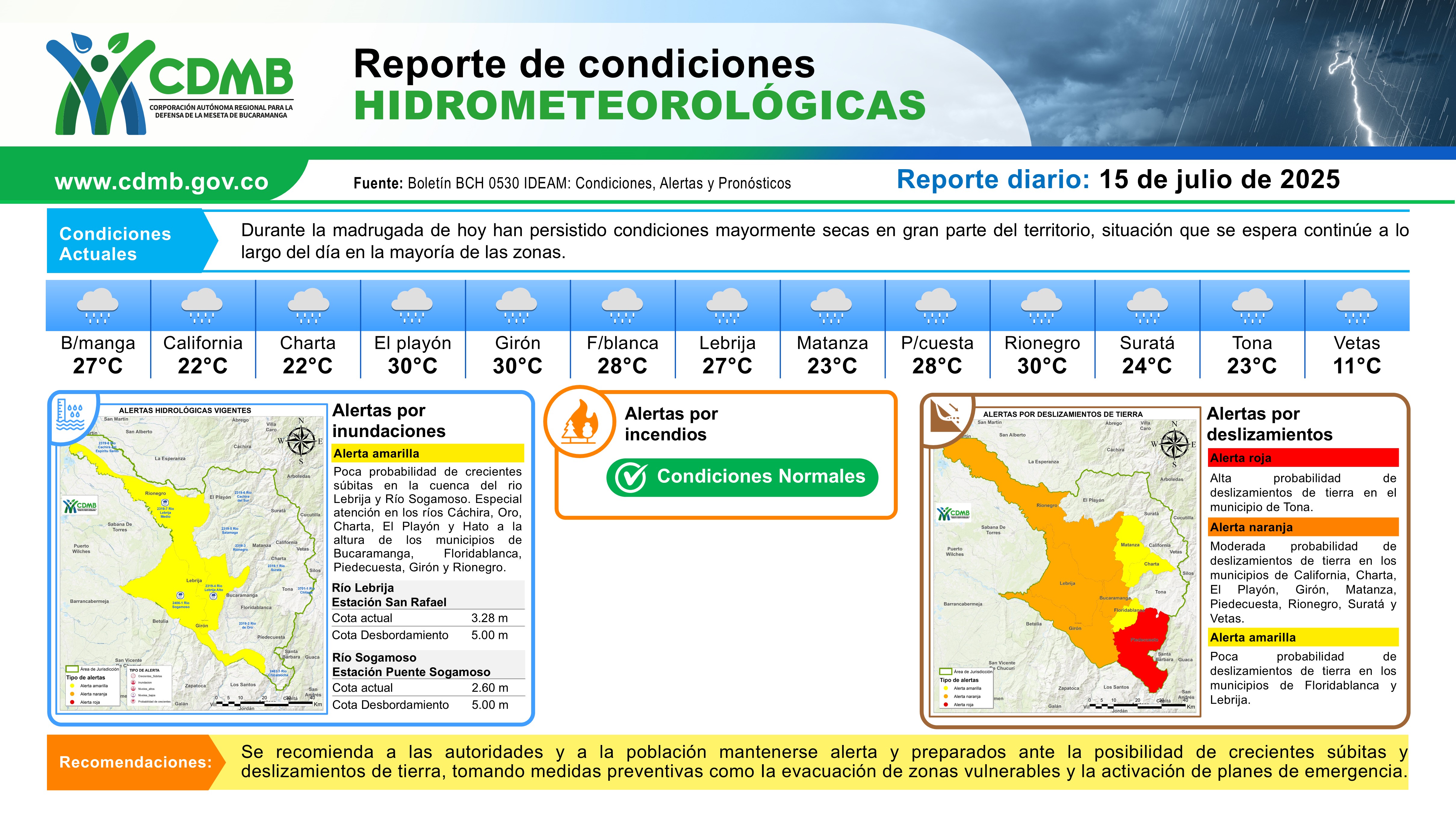The height and width of the screenshot is (819, 1456).
Task: Click the rain cloud icon above Vetas
Action: point(1356,305)
